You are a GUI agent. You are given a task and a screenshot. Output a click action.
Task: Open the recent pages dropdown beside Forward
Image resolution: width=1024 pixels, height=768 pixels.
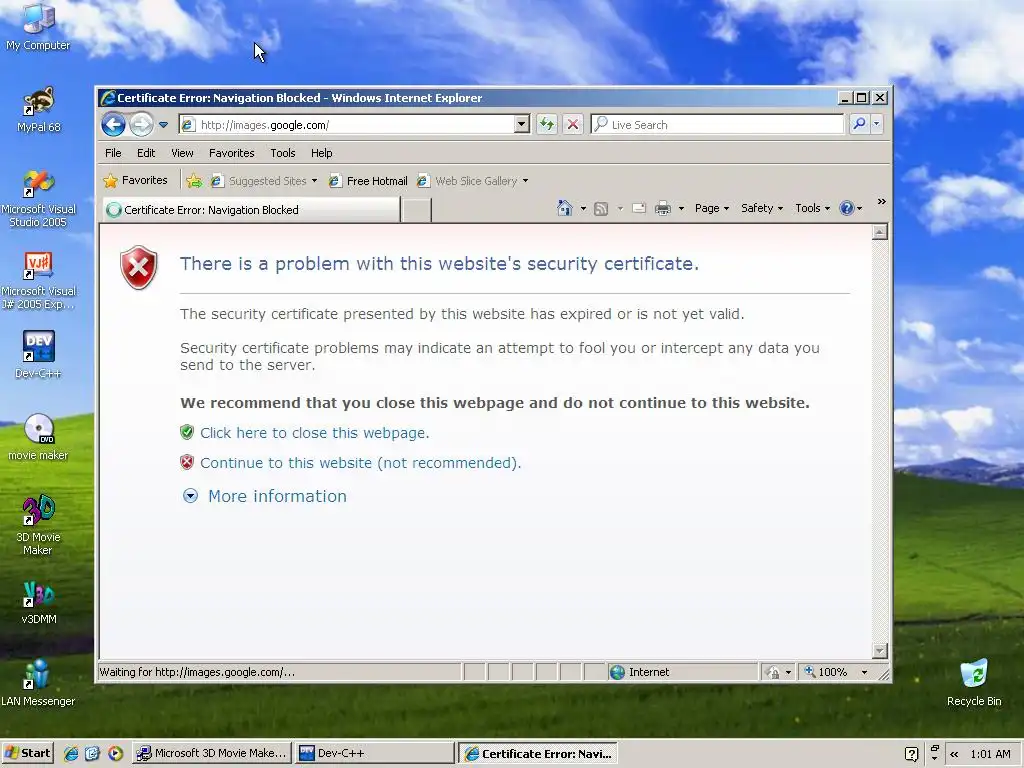pos(163,124)
